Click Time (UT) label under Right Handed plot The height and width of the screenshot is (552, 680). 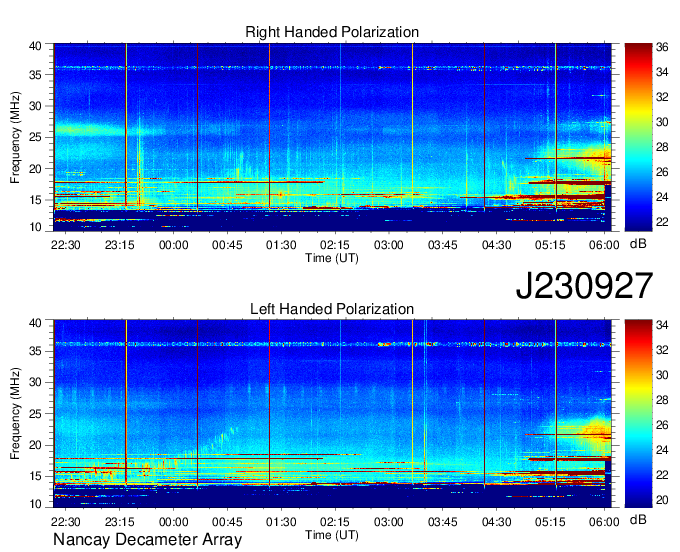[332, 258]
